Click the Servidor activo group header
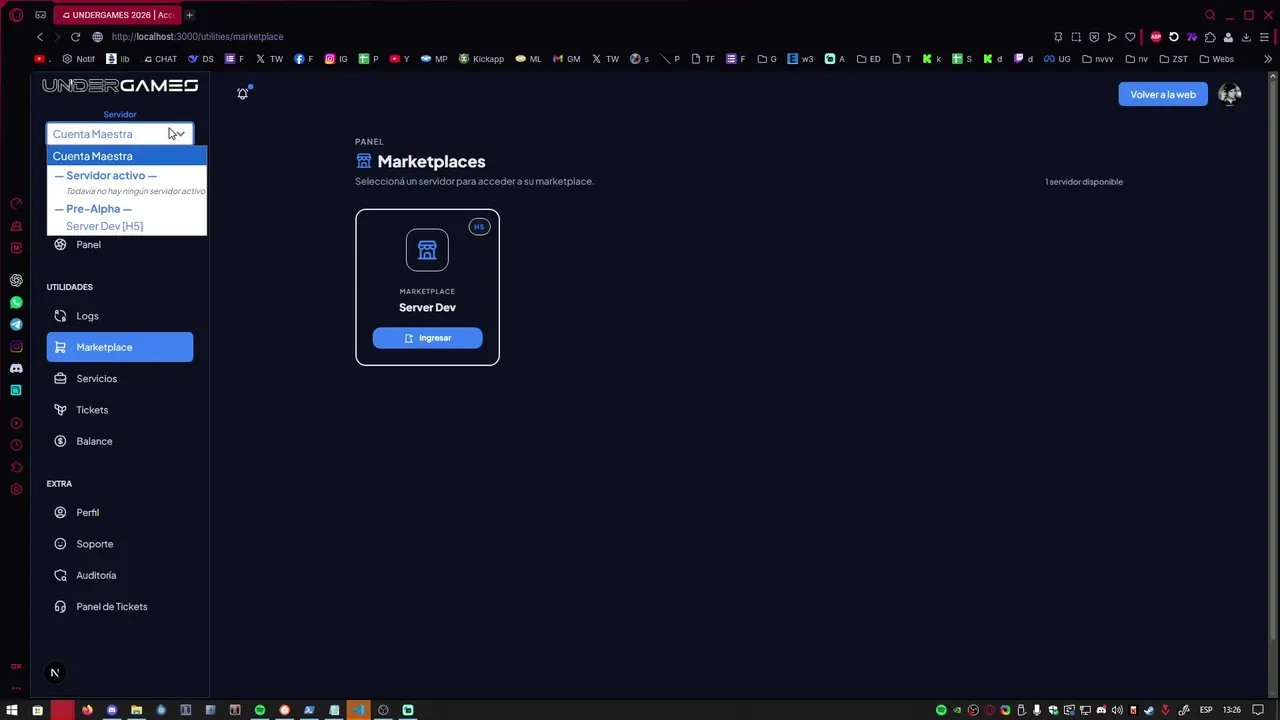Image resolution: width=1280 pixels, height=720 pixels. (105, 176)
